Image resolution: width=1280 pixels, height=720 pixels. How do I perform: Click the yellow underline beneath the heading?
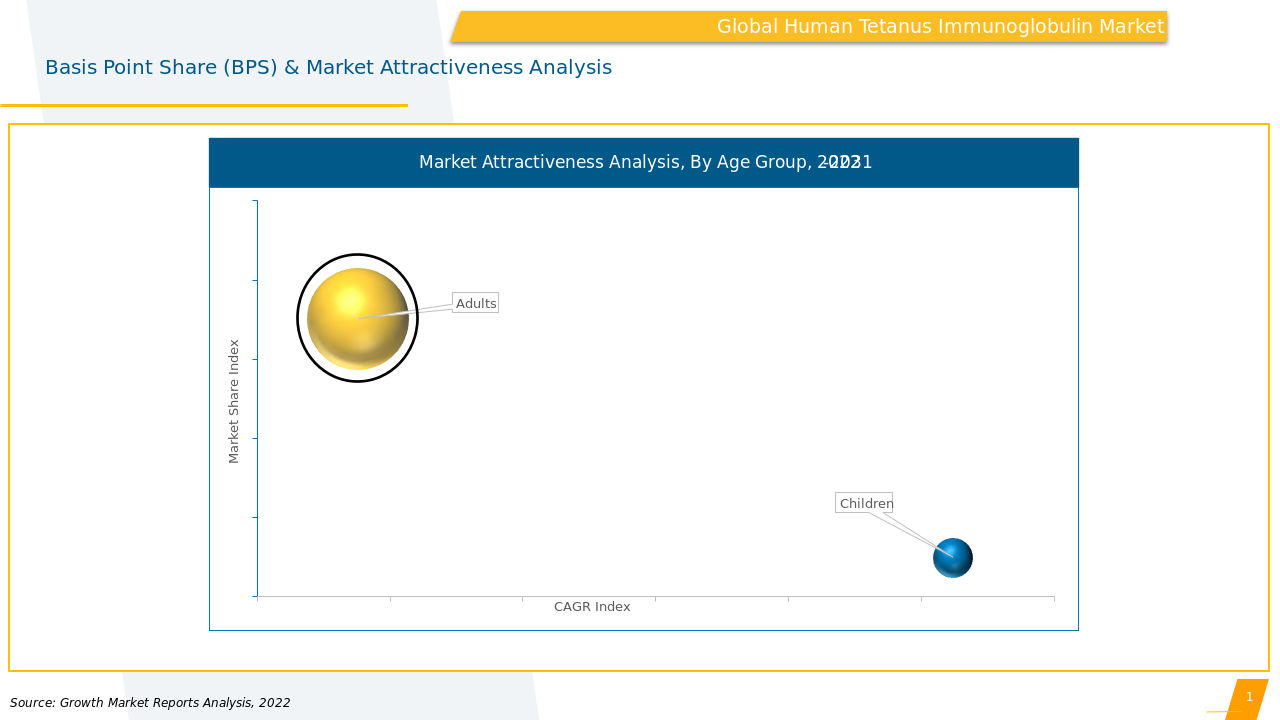coord(204,105)
